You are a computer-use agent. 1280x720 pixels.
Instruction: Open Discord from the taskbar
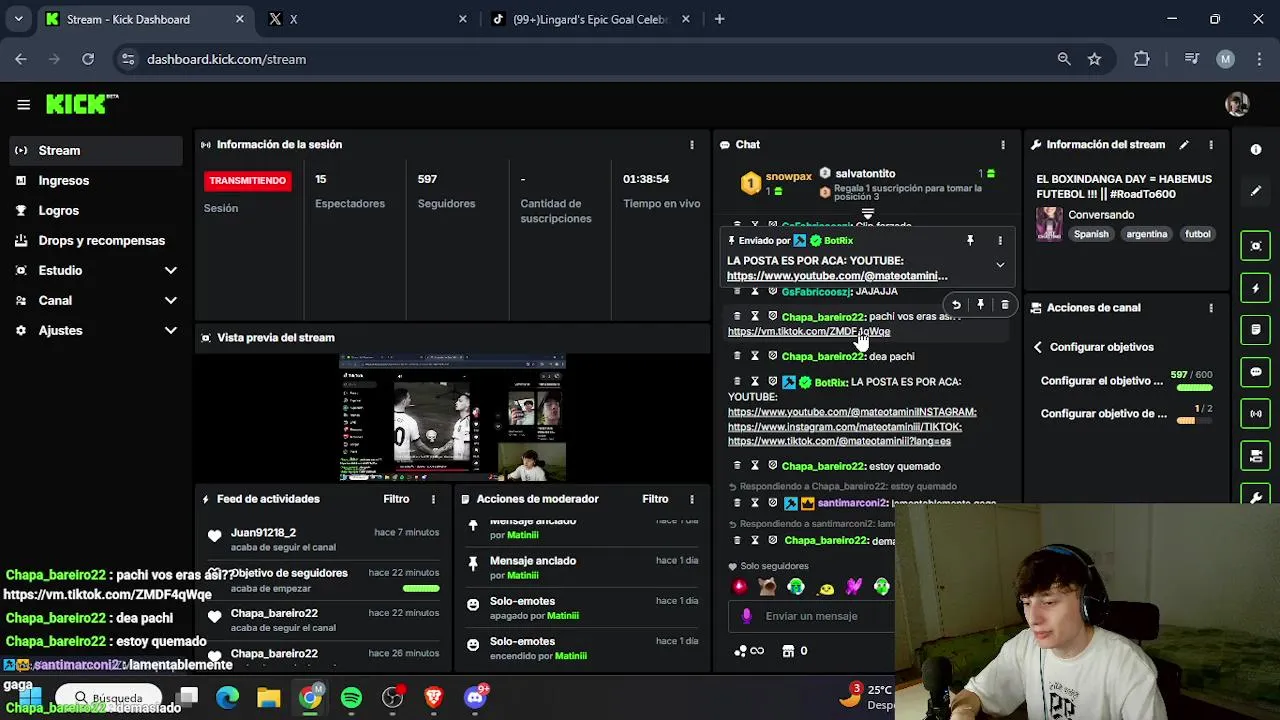(x=475, y=697)
